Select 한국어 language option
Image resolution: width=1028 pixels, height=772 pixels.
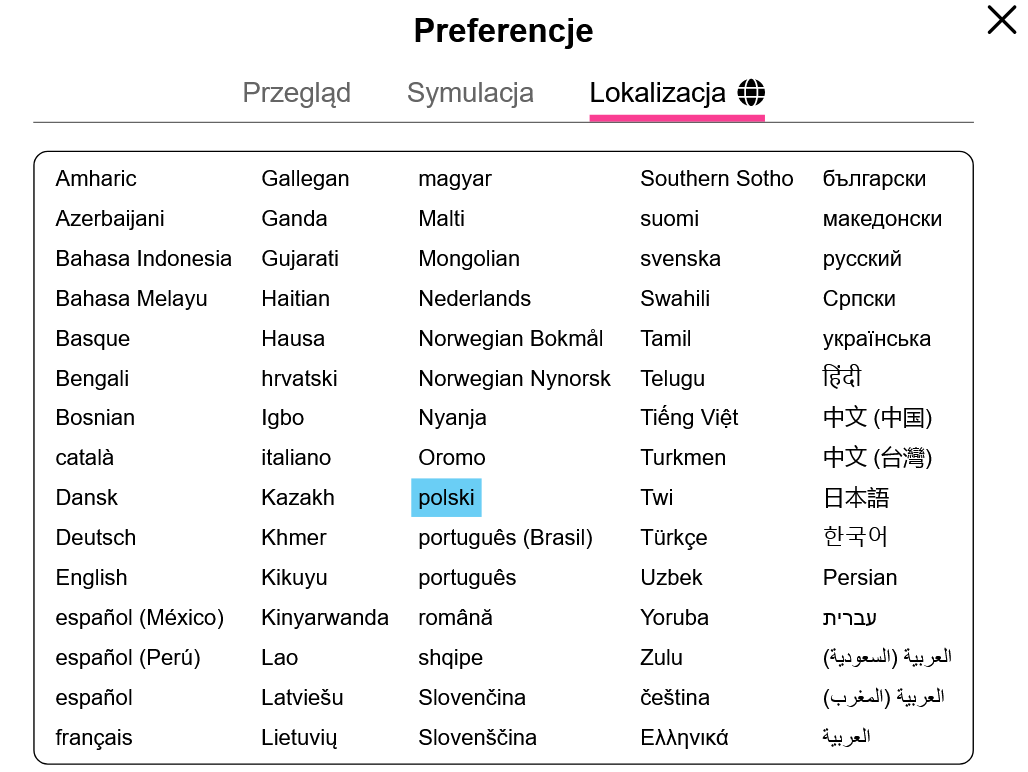point(855,537)
